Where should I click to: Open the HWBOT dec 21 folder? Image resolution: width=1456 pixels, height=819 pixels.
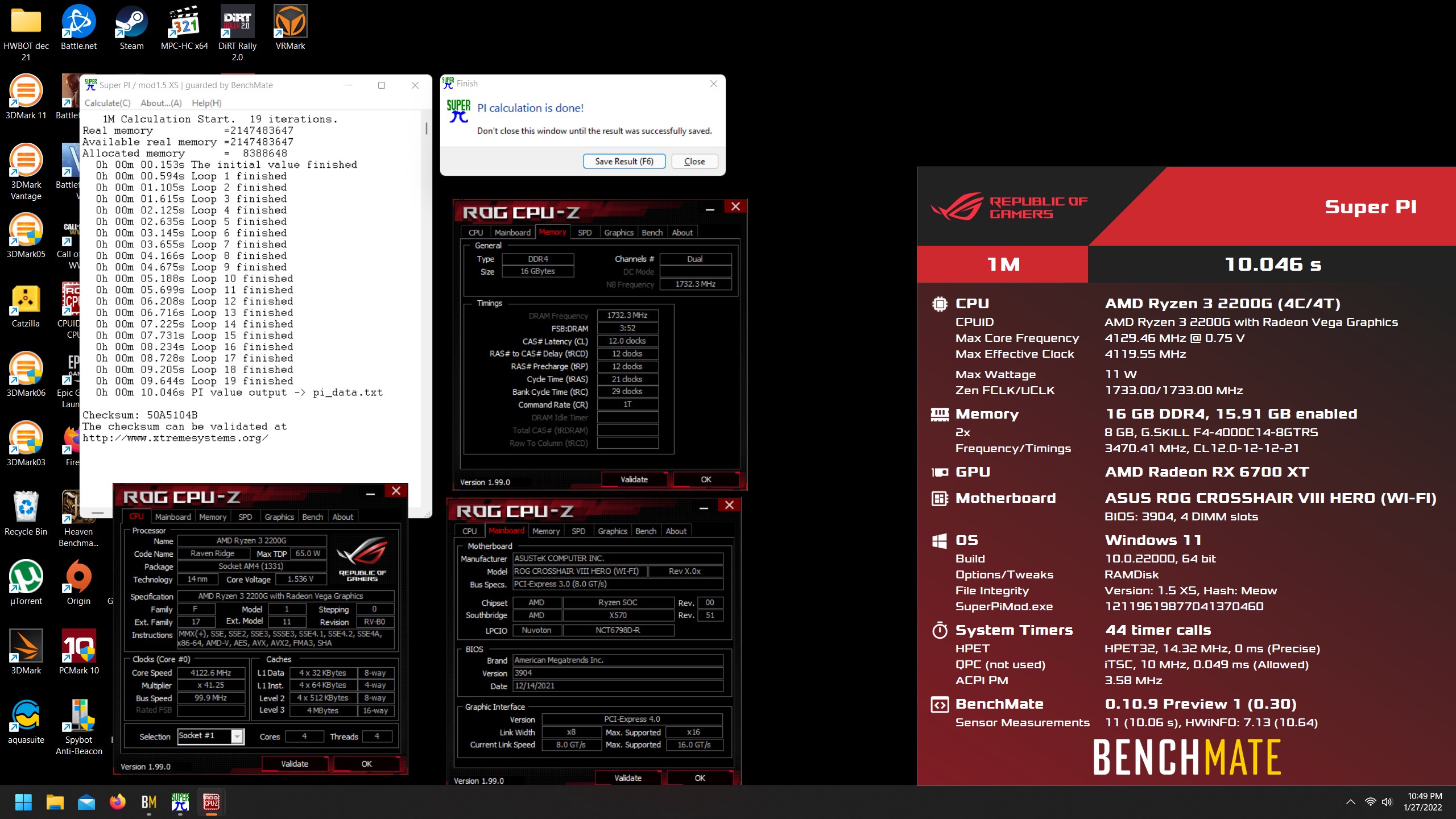(26, 33)
